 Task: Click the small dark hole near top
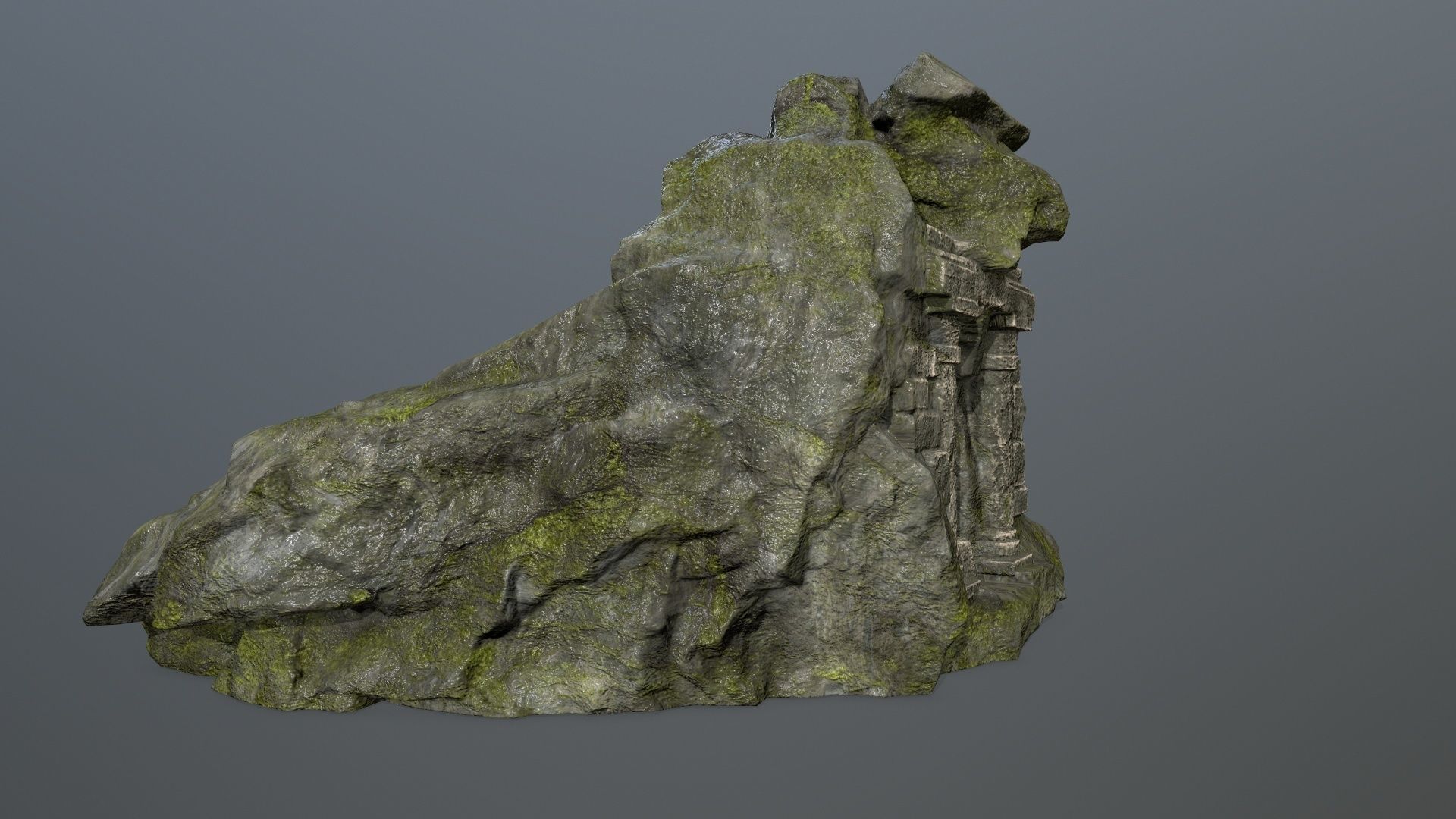(x=881, y=122)
